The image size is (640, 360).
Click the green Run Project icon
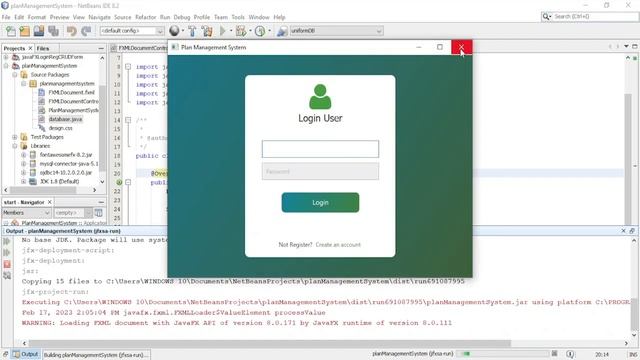(x=222, y=31)
